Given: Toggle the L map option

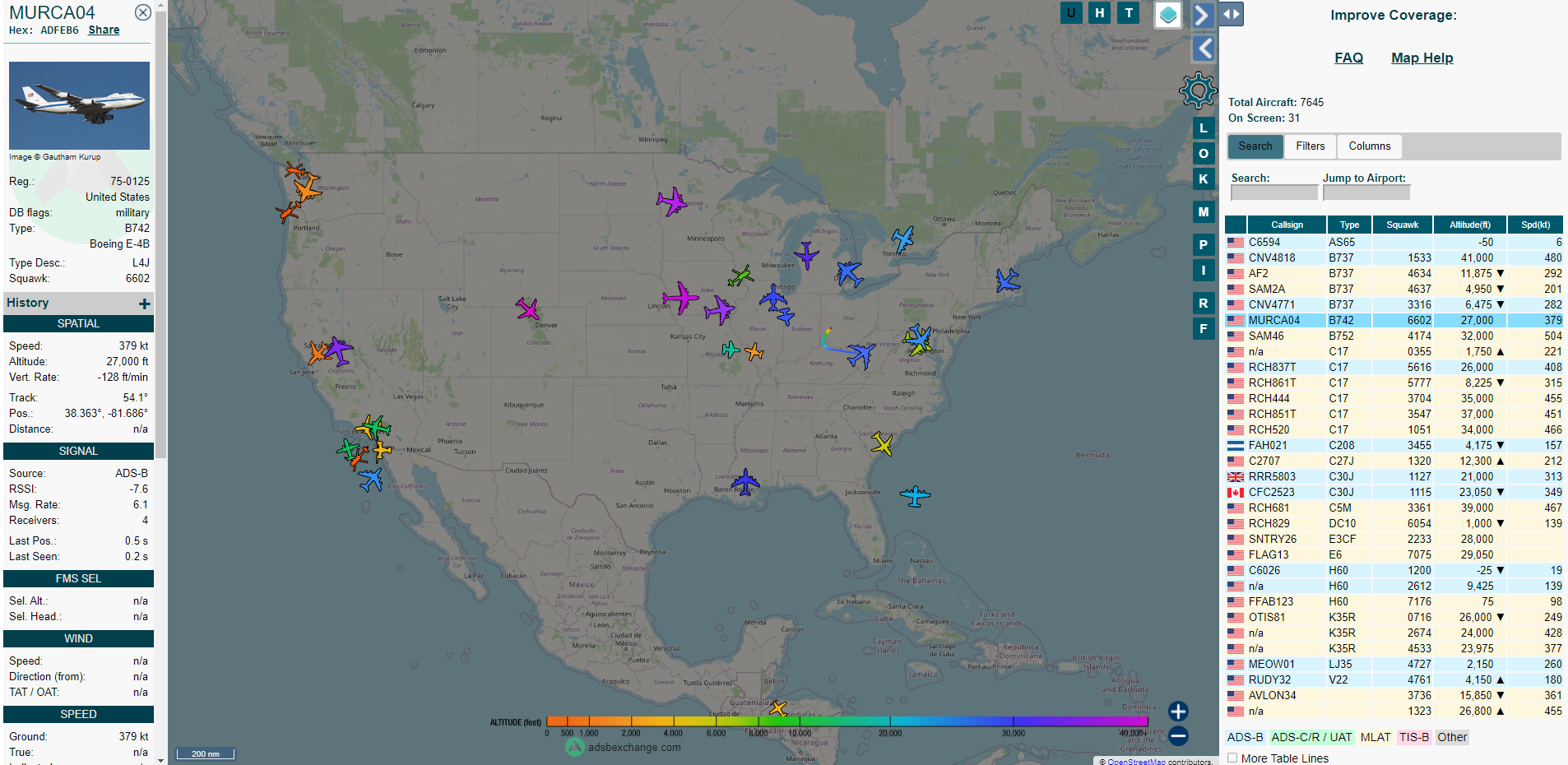Looking at the screenshot, I should [1204, 128].
